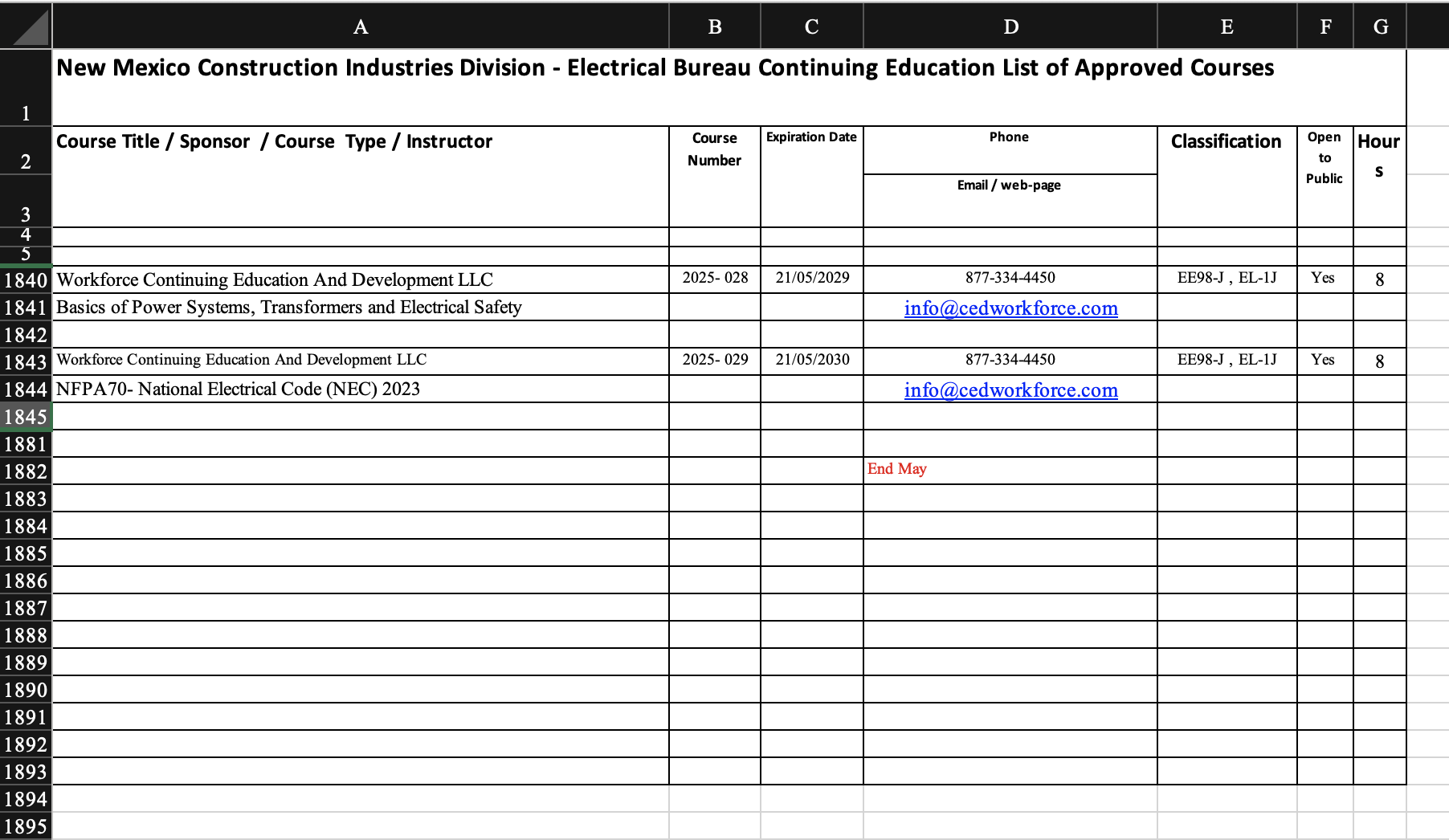Select 'Basics of Power Systems' course title cell
1449x840 pixels.
pos(361,307)
